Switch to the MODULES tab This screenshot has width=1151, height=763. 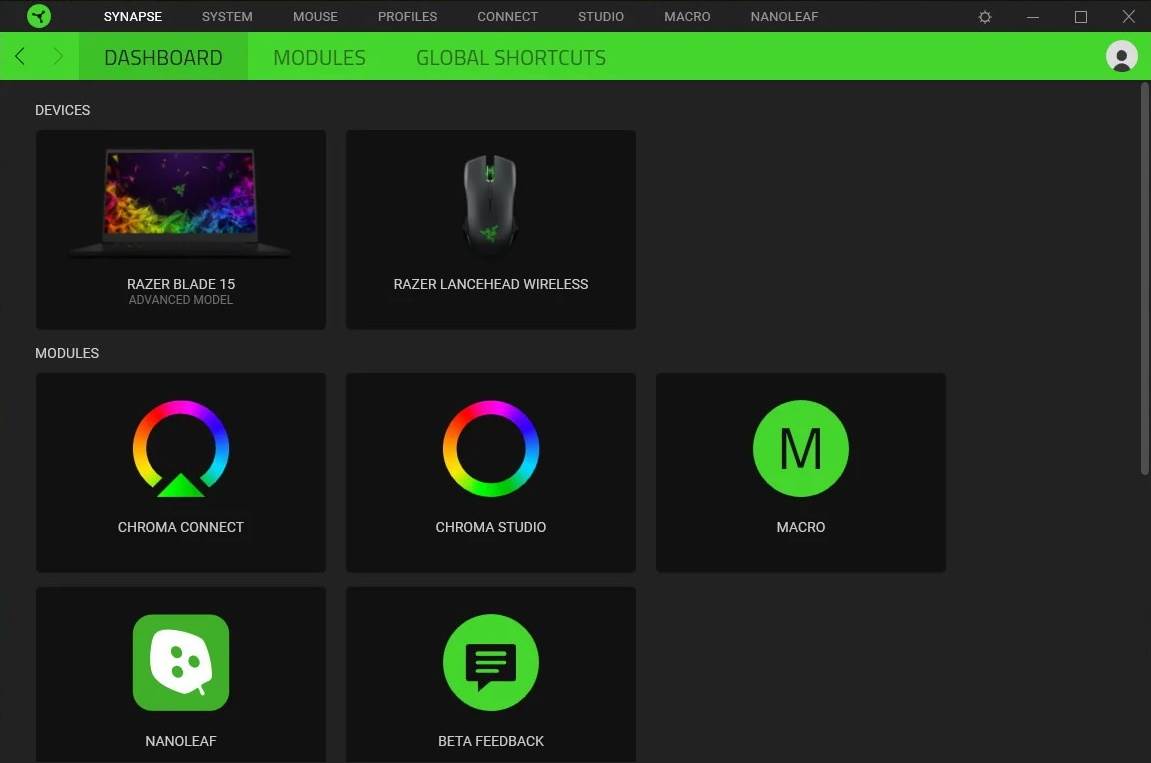click(319, 57)
